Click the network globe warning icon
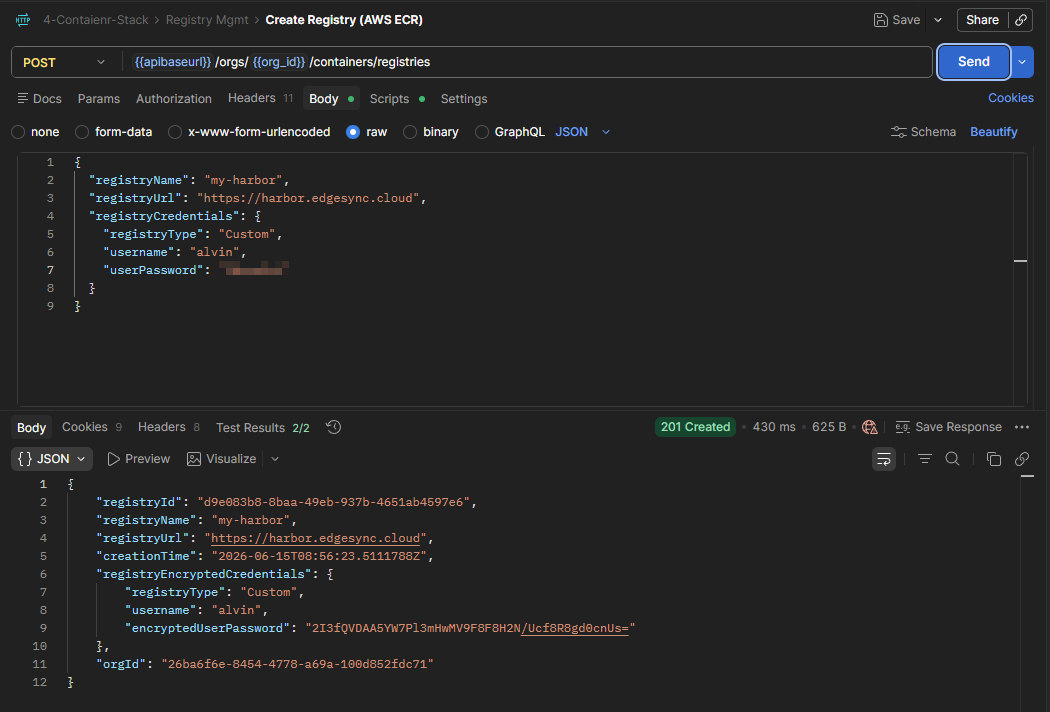 [x=869, y=427]
